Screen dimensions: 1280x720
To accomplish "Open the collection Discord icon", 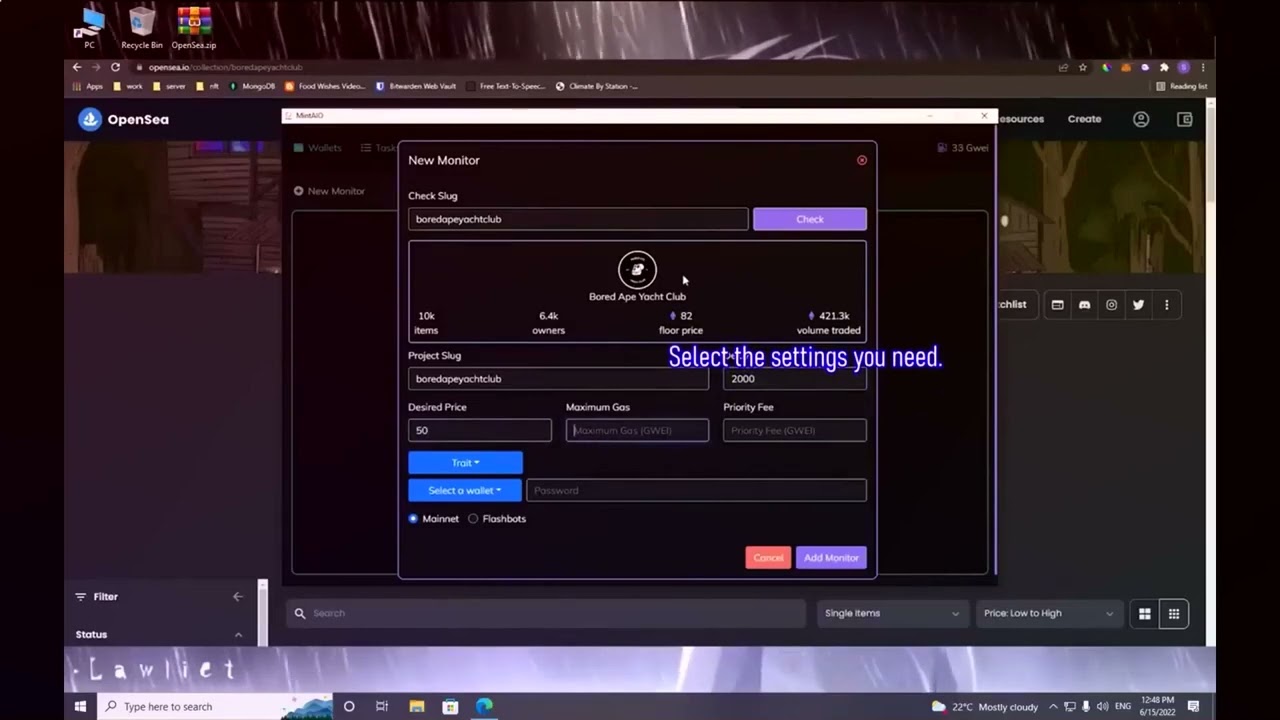I will 1084,305.
